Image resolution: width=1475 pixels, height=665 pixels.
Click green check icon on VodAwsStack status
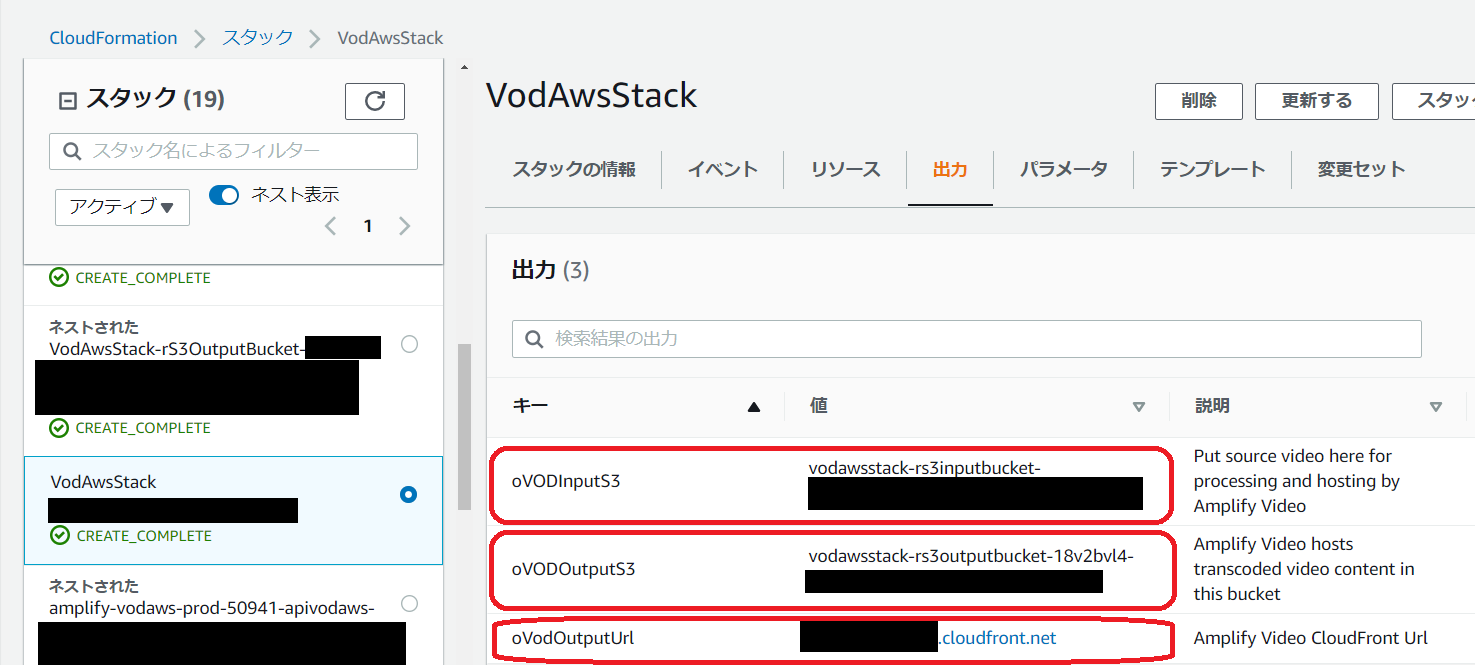pyautogui.click(x=60, y=535)
